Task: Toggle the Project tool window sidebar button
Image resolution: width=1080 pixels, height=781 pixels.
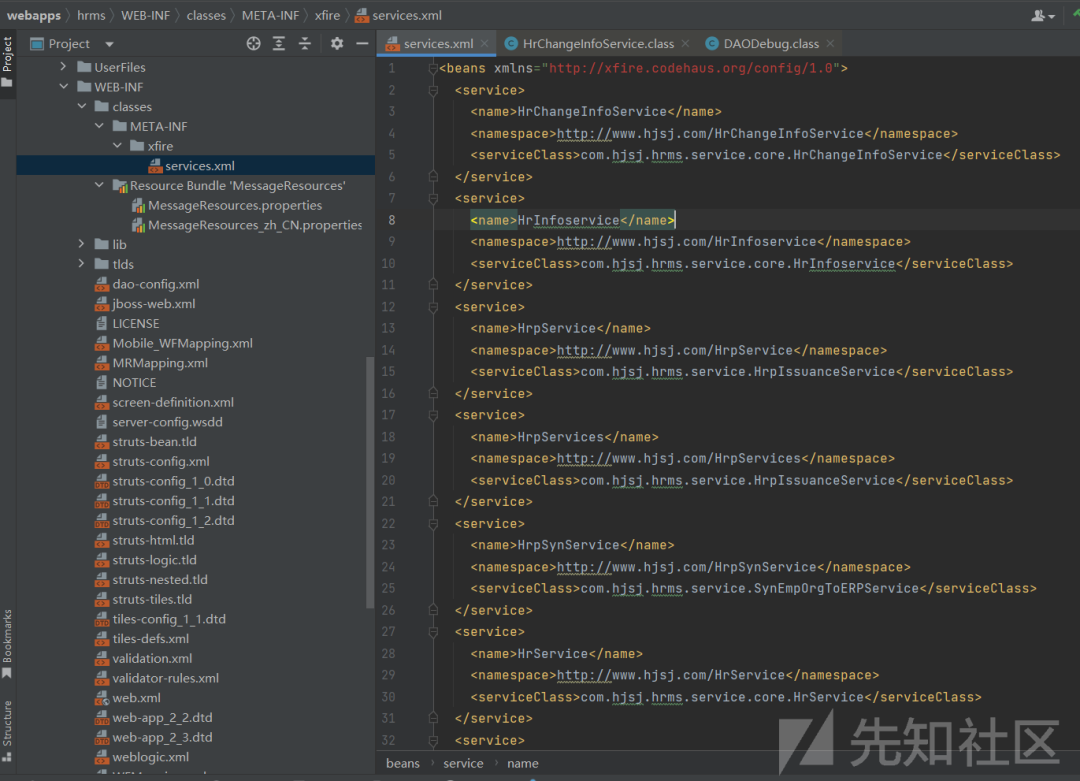Action: coord(8,61)
